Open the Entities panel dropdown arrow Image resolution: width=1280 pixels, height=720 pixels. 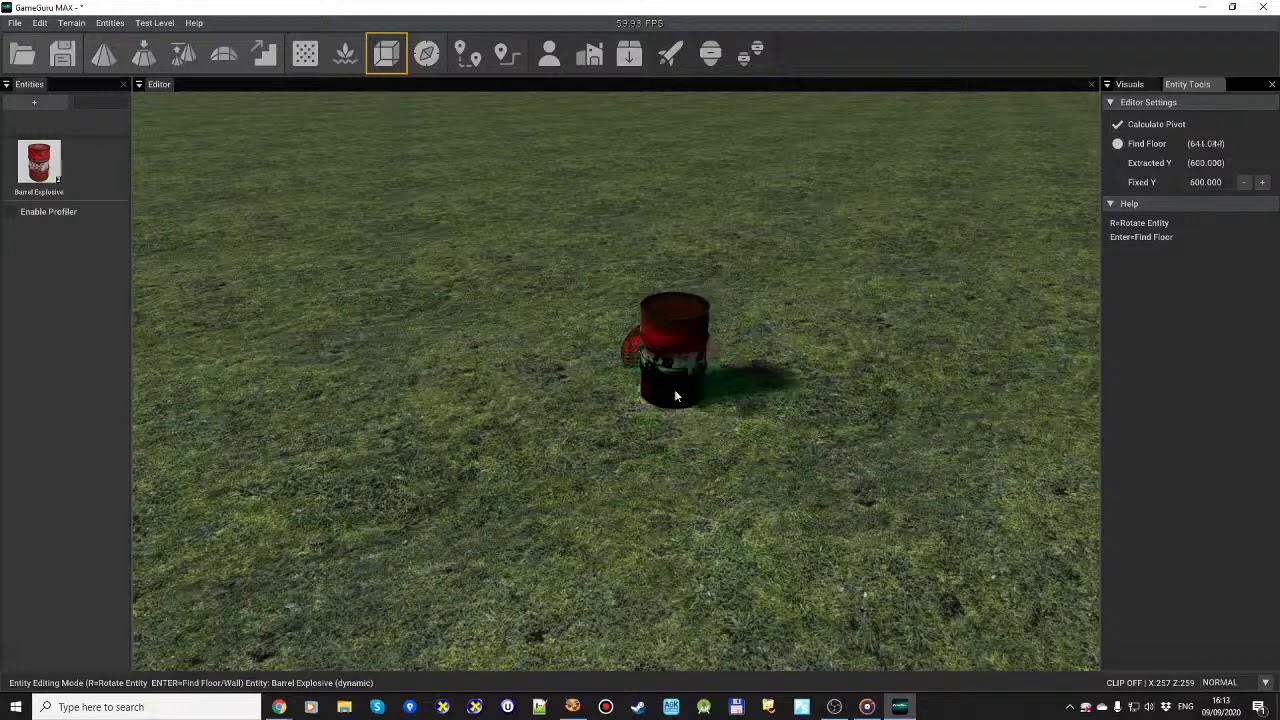[x=6, y=84]
